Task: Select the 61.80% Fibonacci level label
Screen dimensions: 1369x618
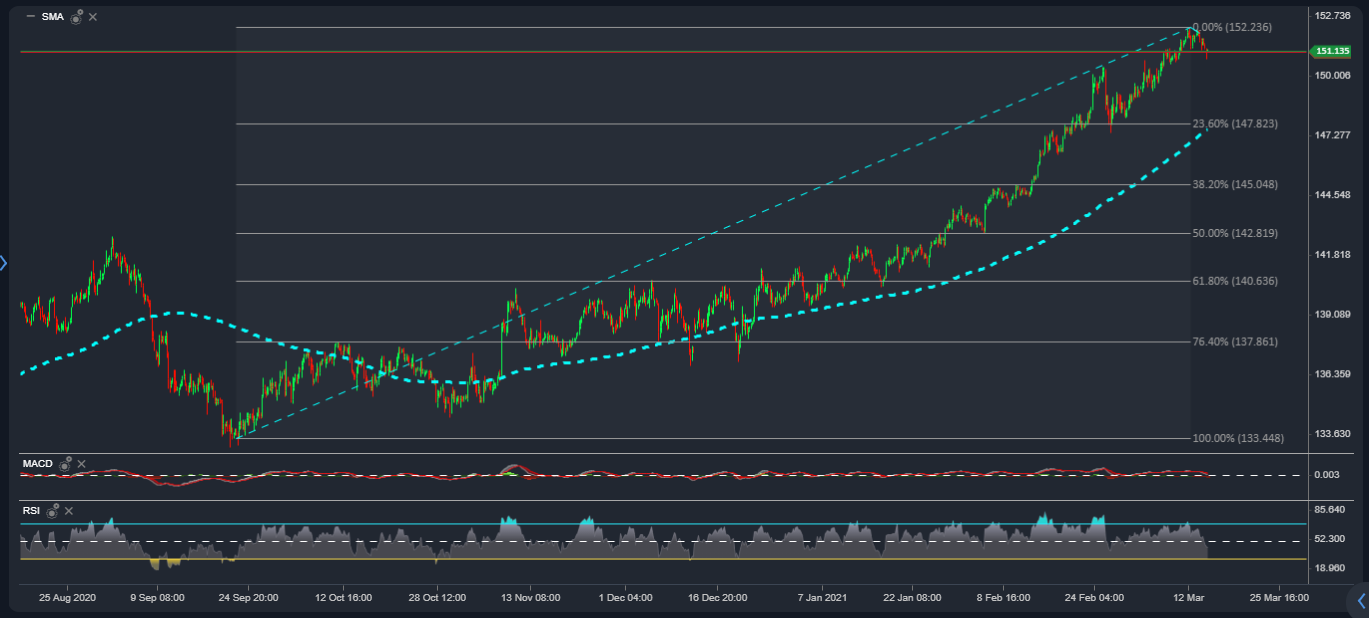Action: [1234, 281]
